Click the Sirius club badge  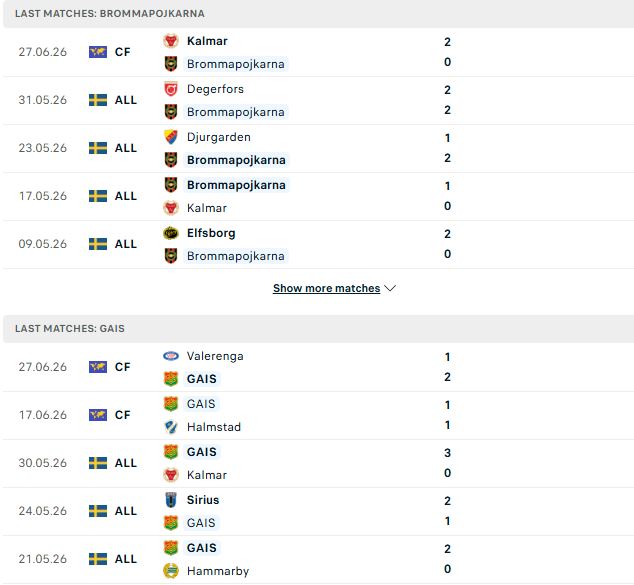click(x=171, y=500)
